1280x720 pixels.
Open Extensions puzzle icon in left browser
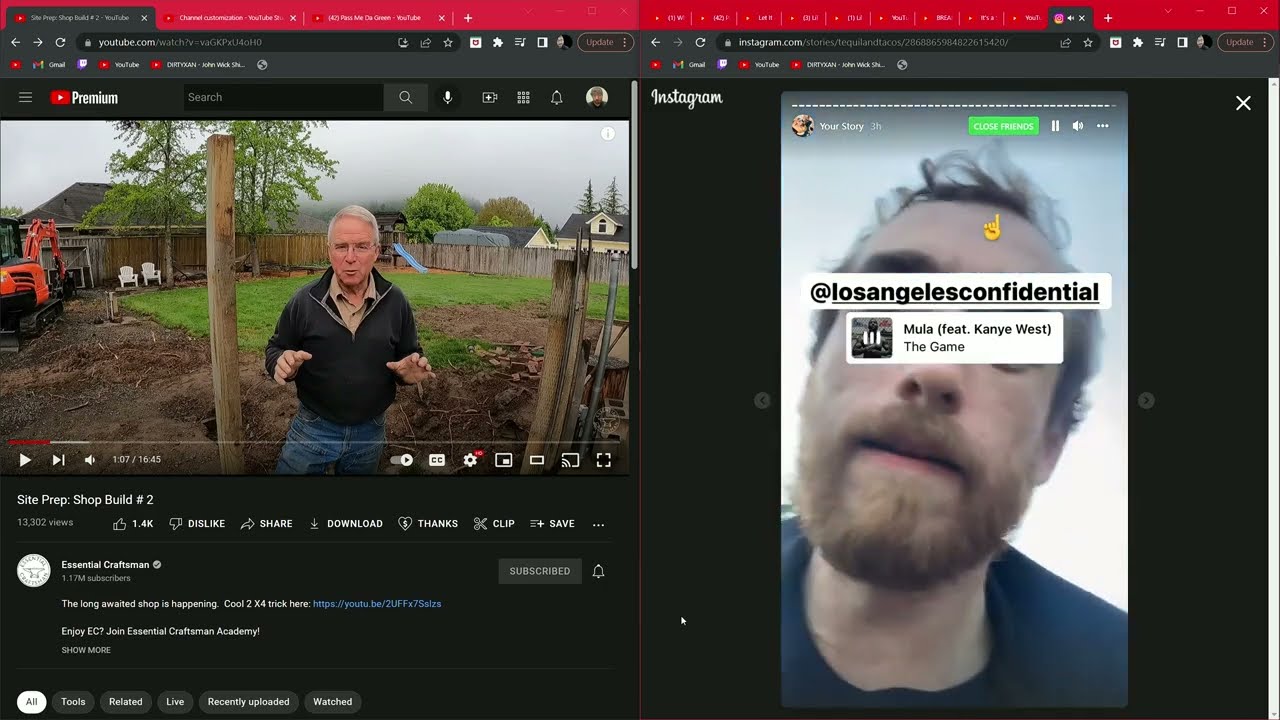coord(498,42)
